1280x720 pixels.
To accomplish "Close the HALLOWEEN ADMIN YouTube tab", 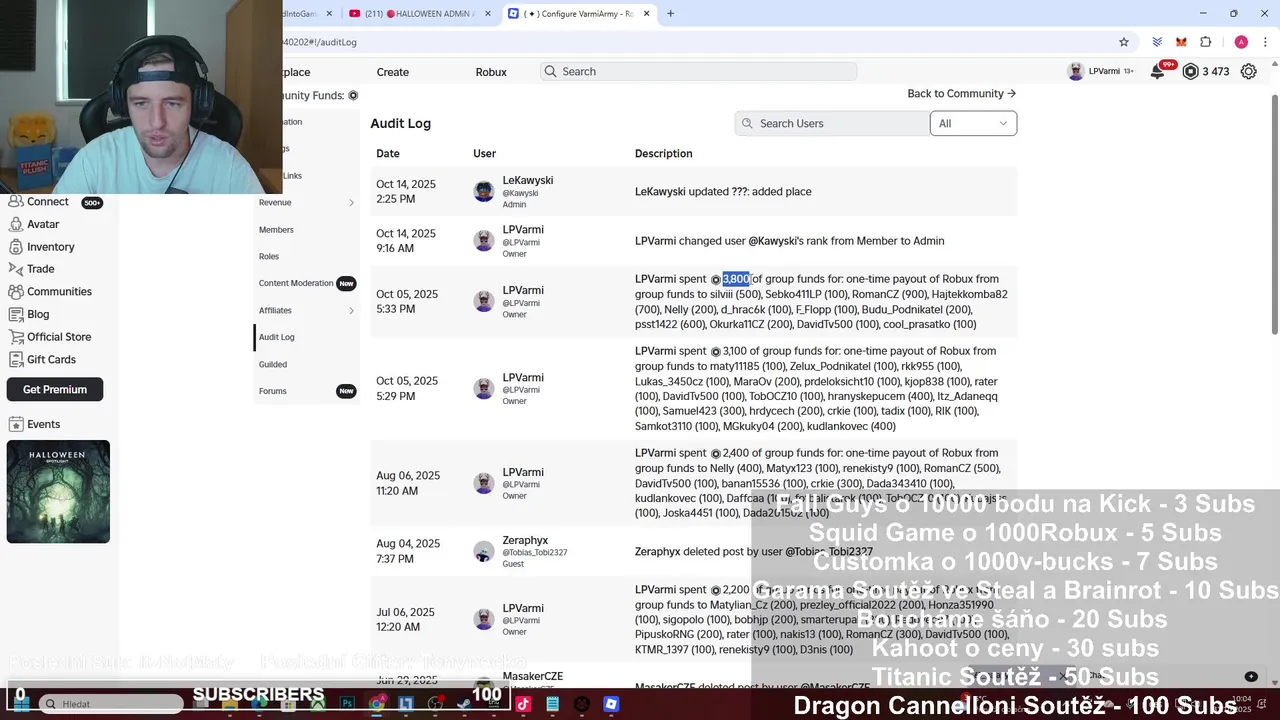I will click(x=488, y=14).
